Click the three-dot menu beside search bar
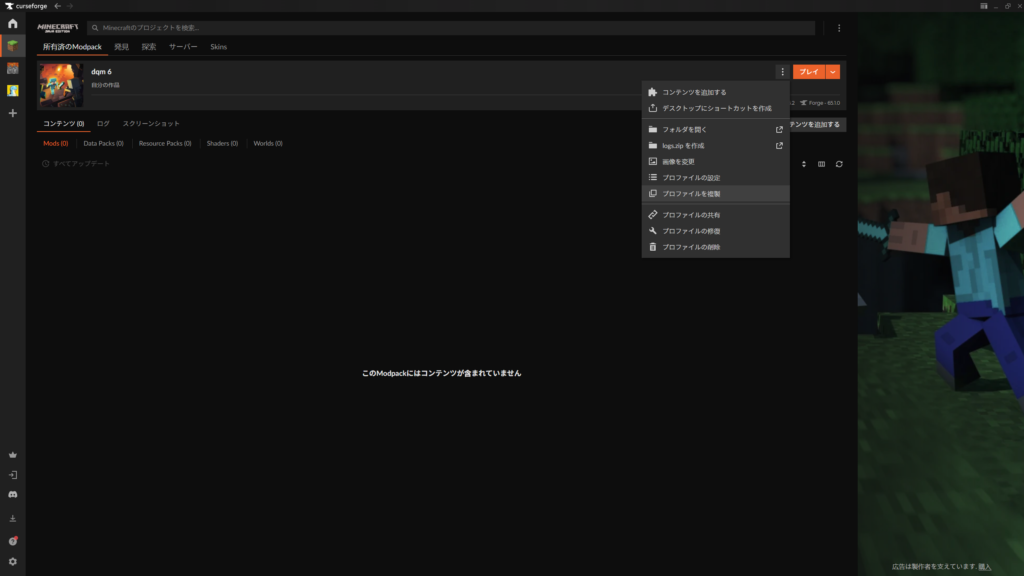The width and height of the screenshot is (1024, 576). tap(839, 28)
